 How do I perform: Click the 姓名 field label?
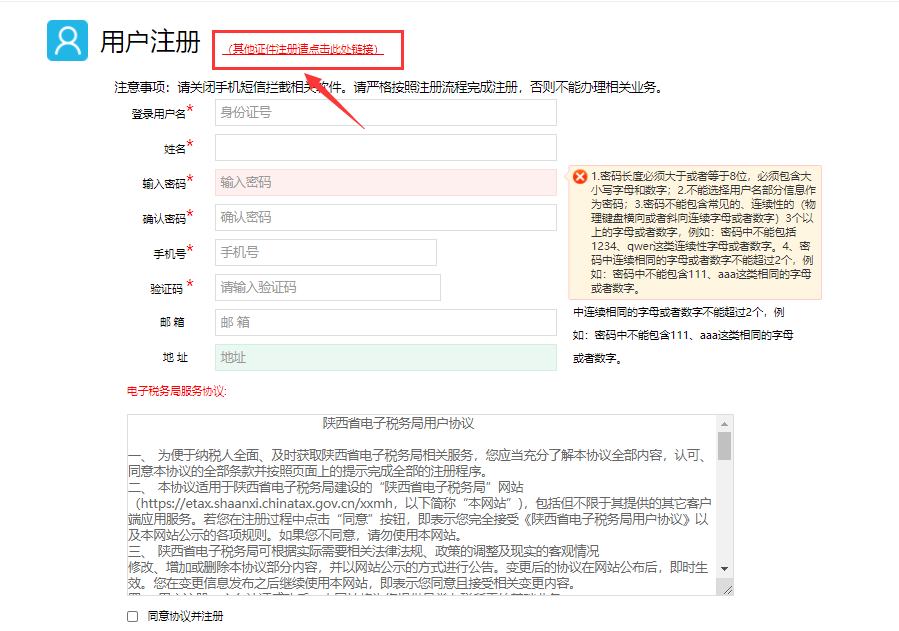click(x=175, y=149)
